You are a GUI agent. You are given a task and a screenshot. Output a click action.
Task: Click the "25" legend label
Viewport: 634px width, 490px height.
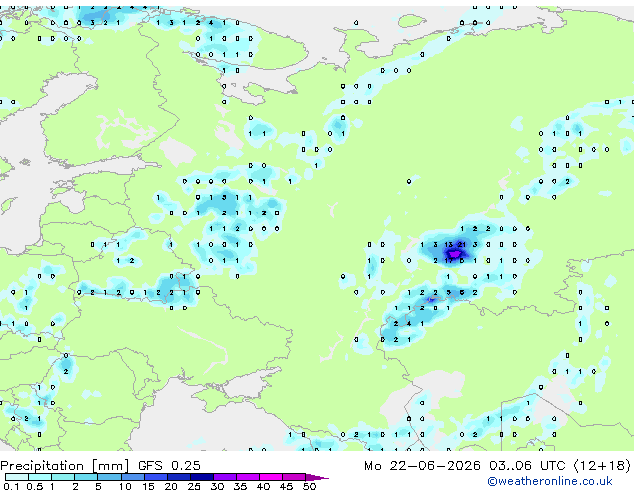tap(194, 486)
